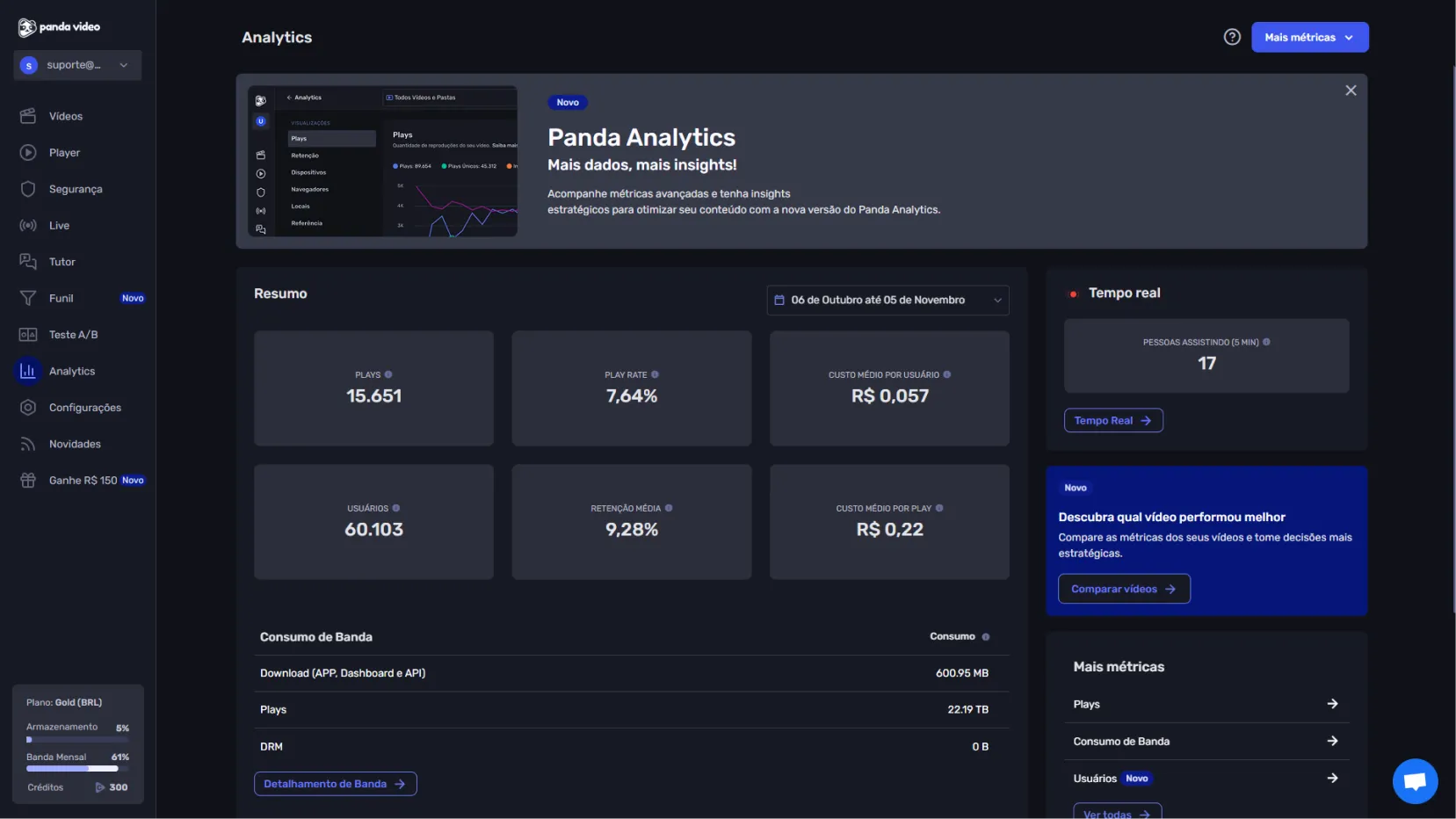Click the Armazenamento progress bar
This screenshot has width=1456, height=819.
coord(77,740)
